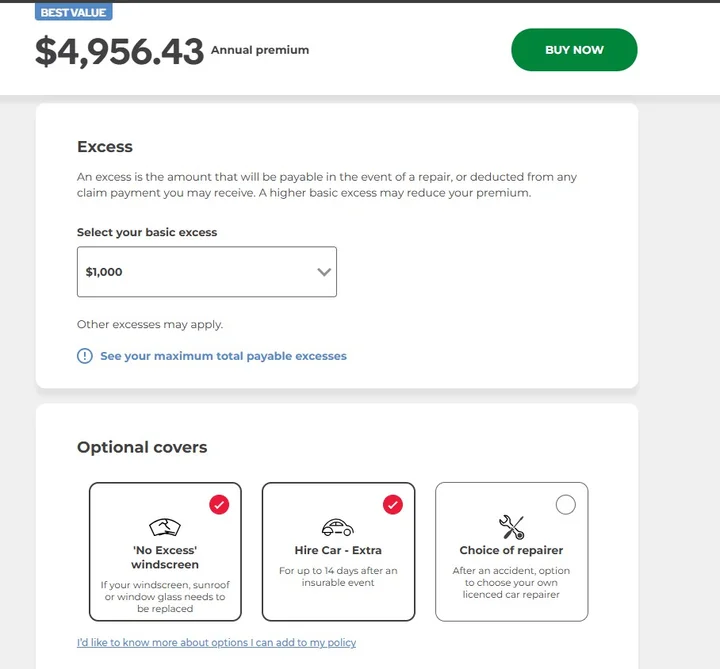The height and width of the screenshot is (669, 720).
Task: Click the Choice of repairer card title
Action: tap(511, 550)
